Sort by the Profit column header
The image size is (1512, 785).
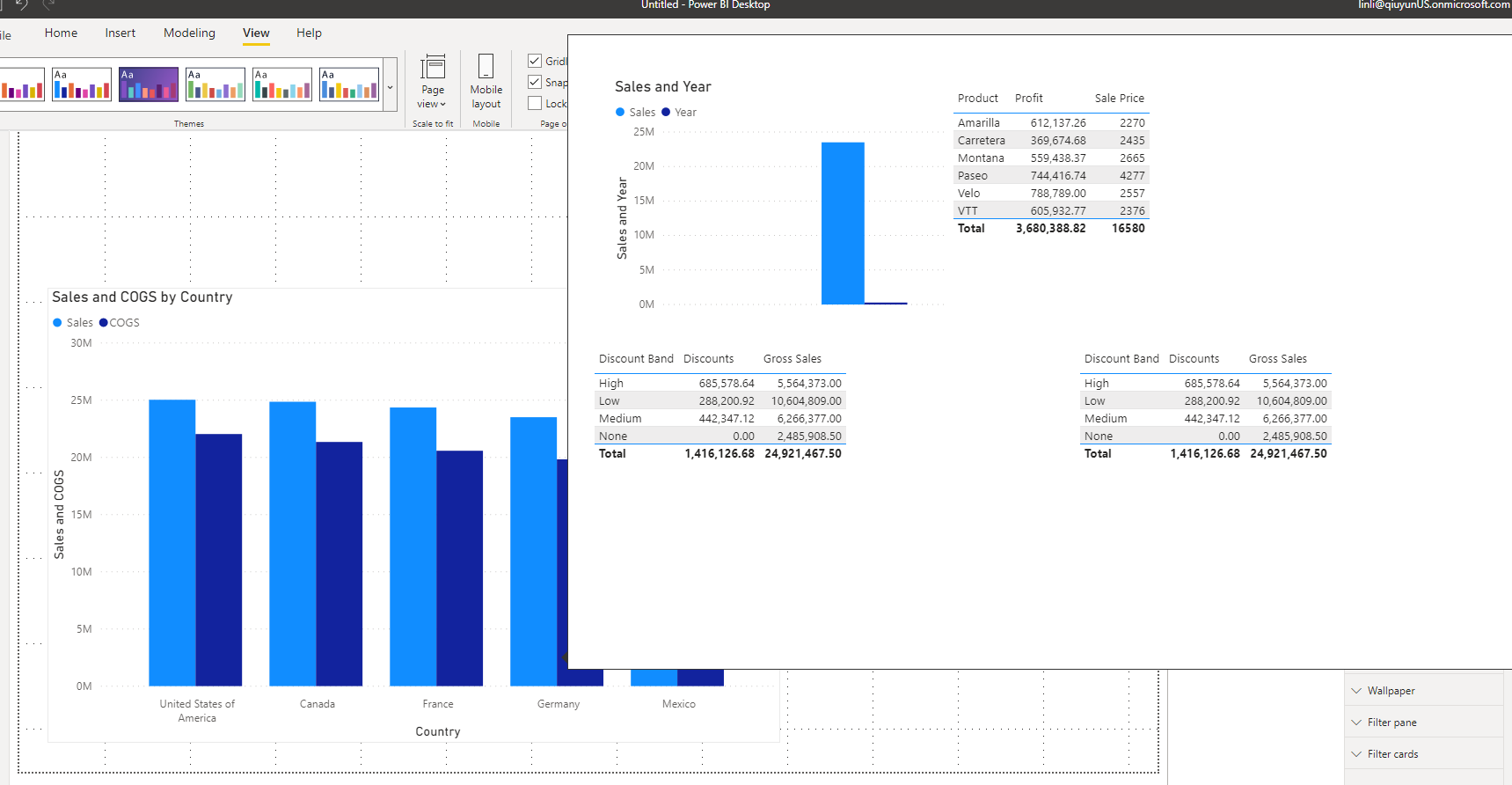pyautogui.click(x=1028, y=99)
